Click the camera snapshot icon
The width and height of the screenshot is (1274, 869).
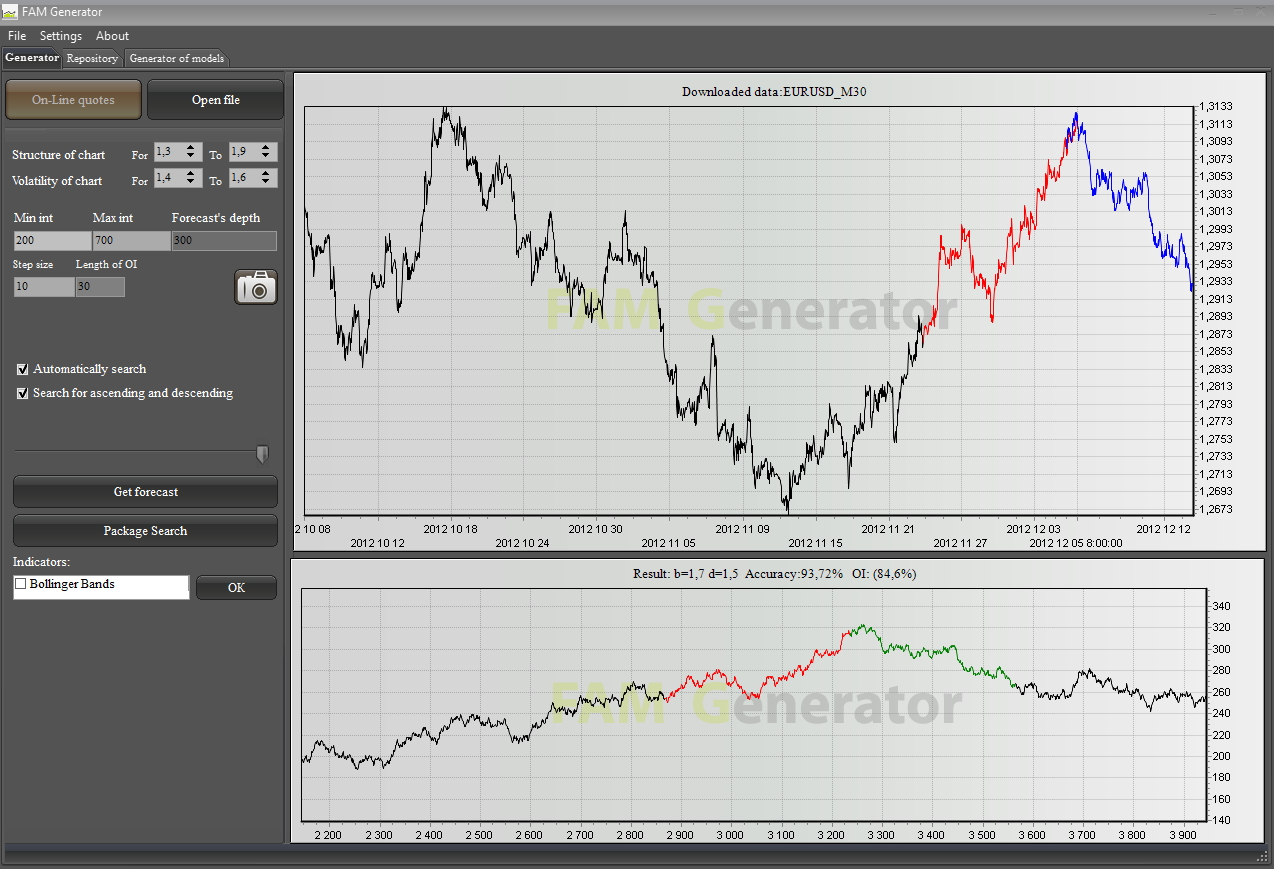pyautogui.click(x=256, y=287)
